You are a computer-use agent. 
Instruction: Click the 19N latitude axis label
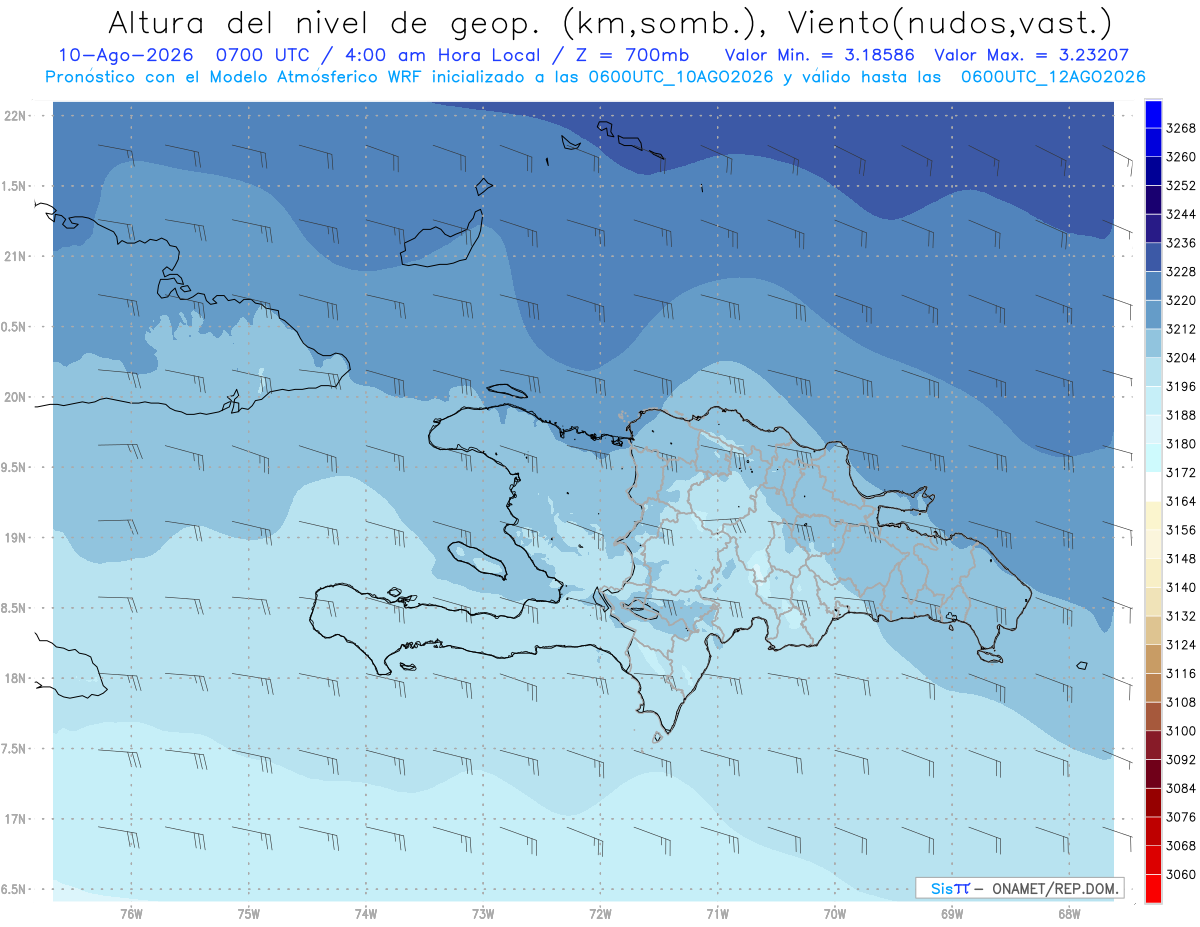[x=16, y=537]
